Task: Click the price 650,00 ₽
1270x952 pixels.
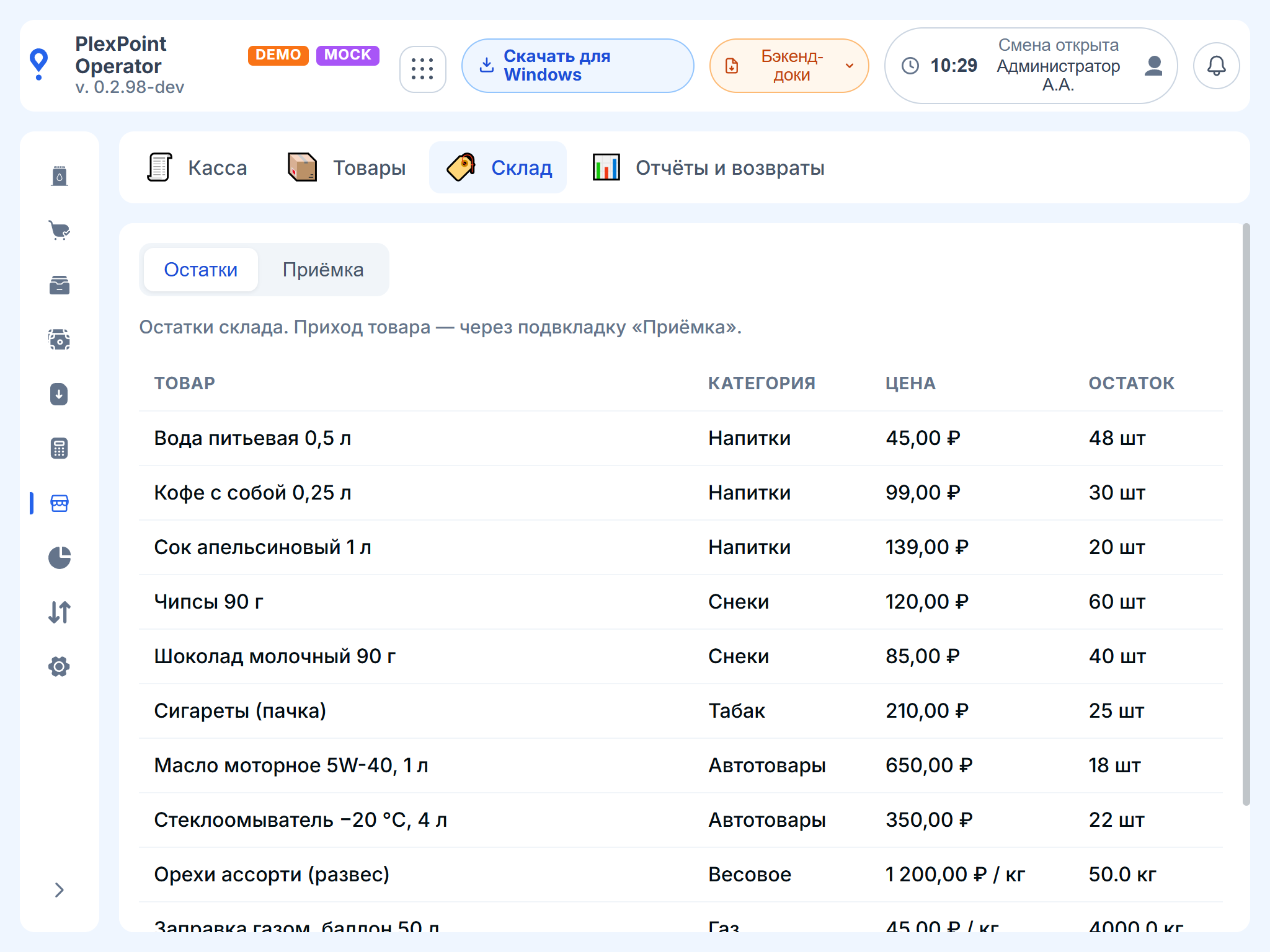Action: pos(929,765)
